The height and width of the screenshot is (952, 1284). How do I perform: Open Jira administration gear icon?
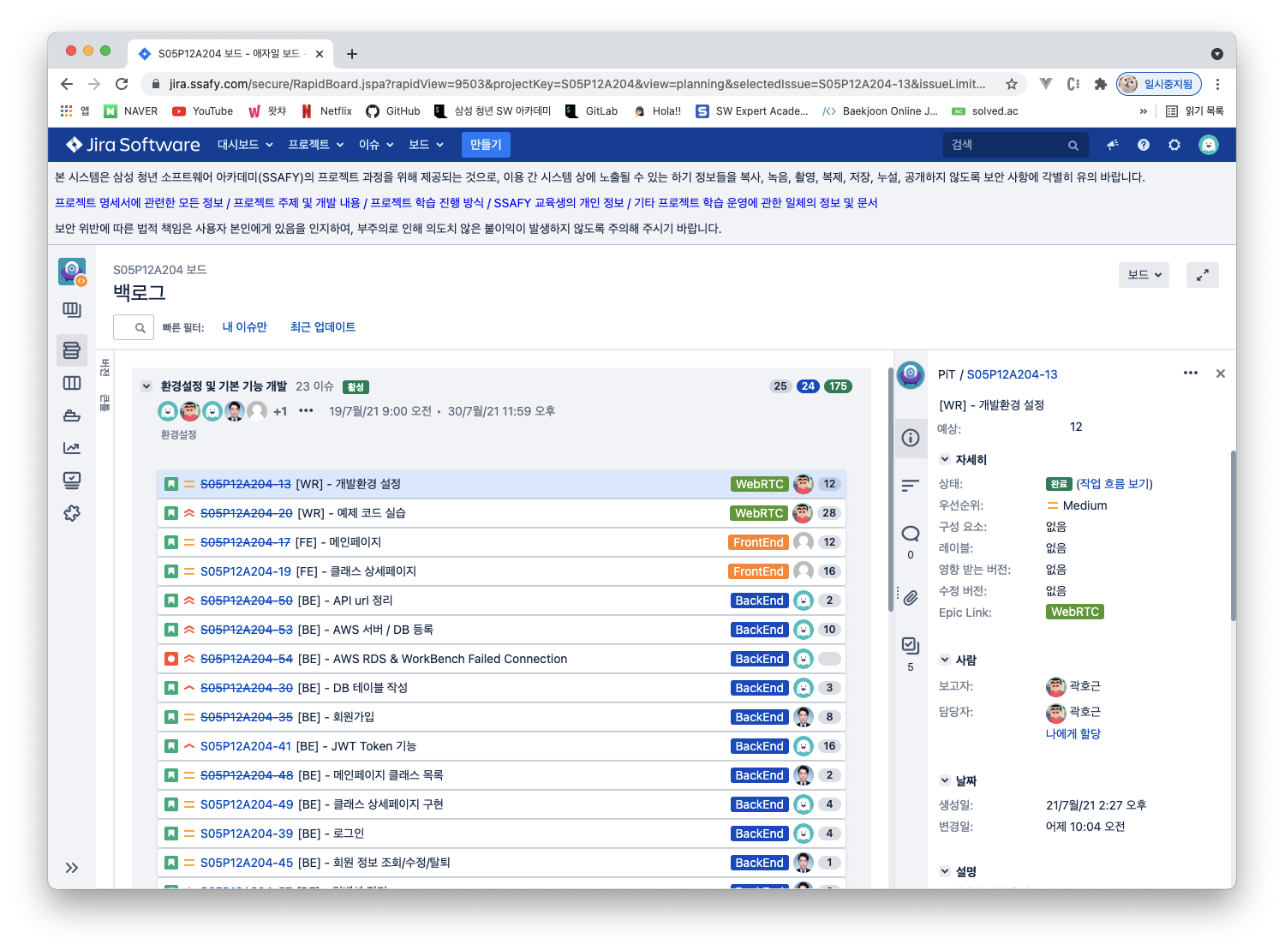click(1175, 145)
